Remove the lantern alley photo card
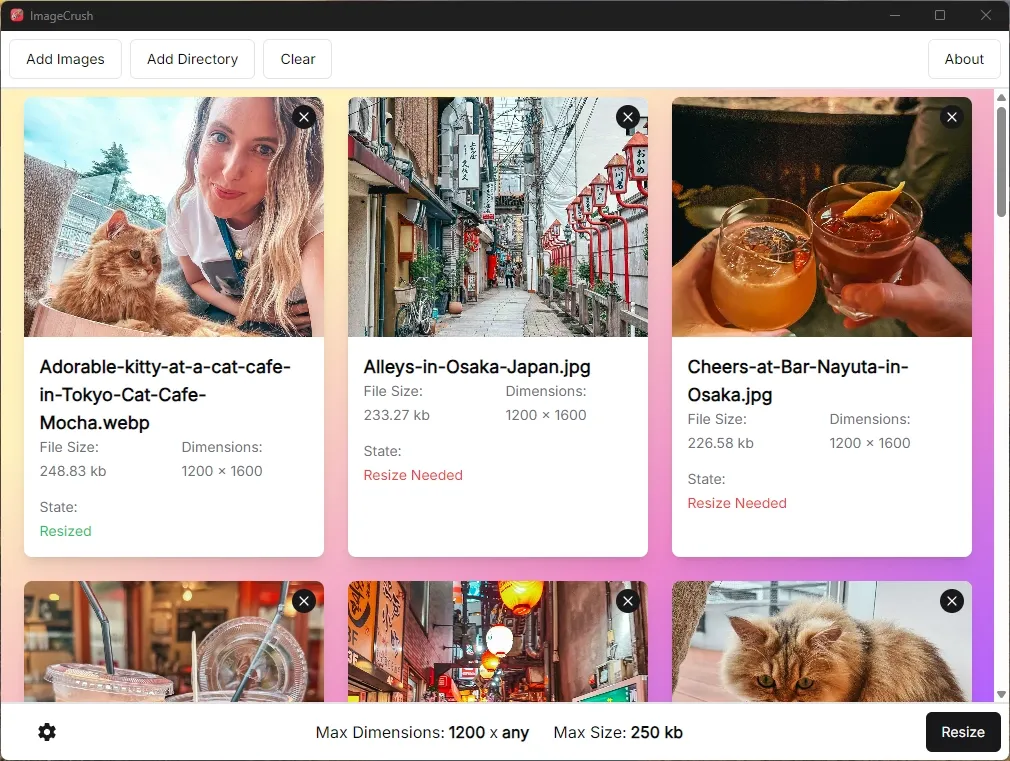Viewport: 1010px width, 761px height. click(x=628, y=601)
